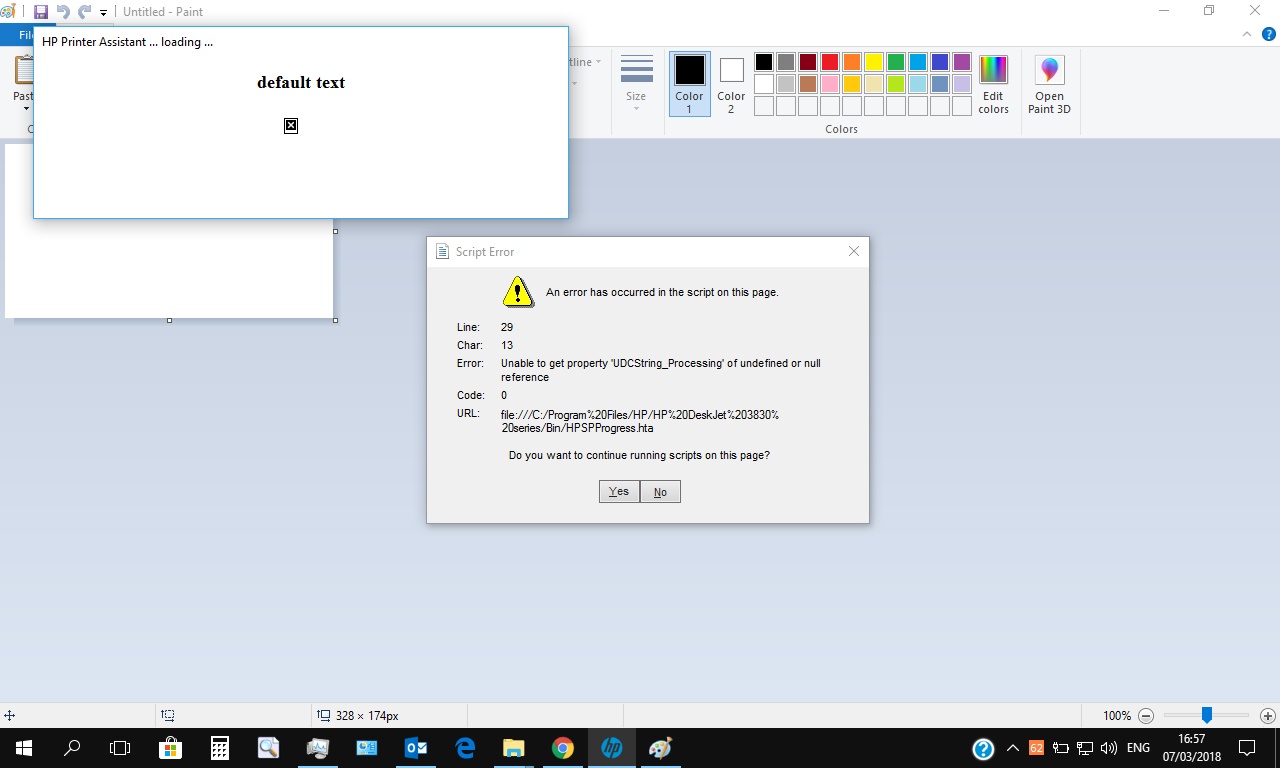
Task: Select the indigo color swatch
Action: coord(940,62)
